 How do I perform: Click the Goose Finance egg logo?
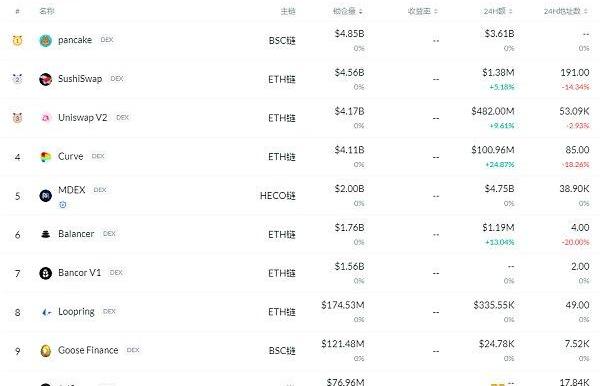(46, 350)
